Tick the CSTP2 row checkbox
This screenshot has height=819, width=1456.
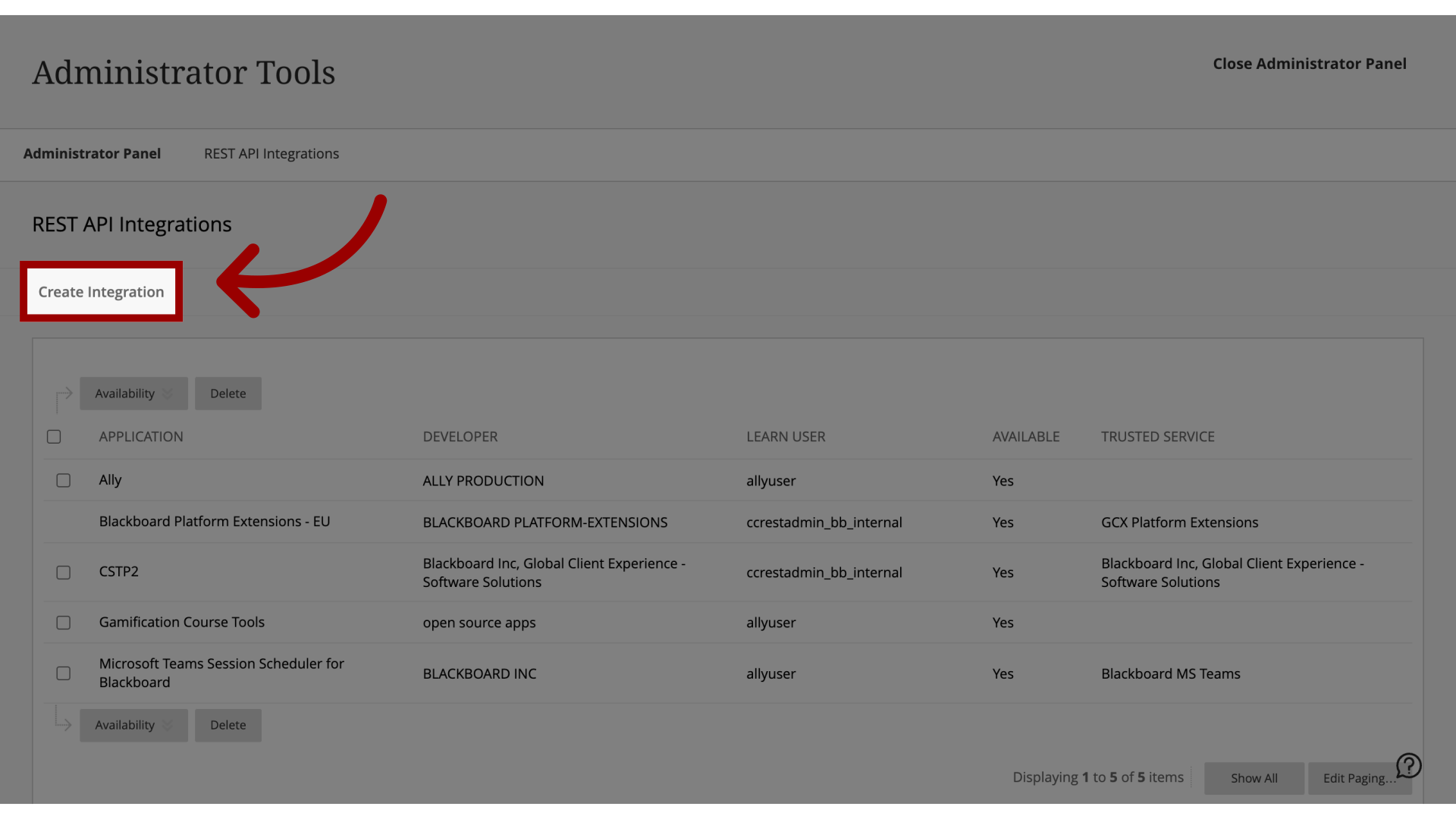64,573
